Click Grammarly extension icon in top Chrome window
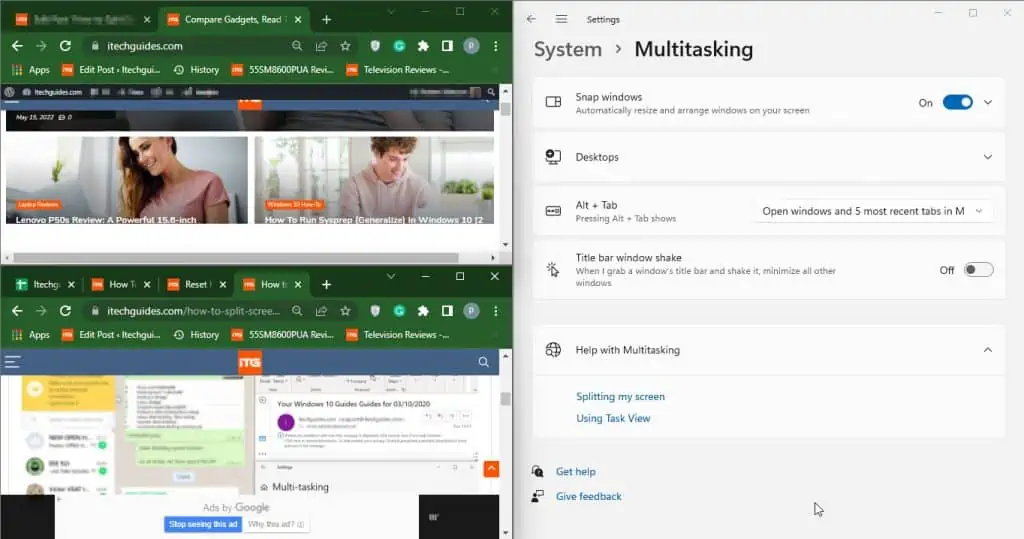This screenshot has width=1024, height=539. pyautogui.click(x=399, y=46)
